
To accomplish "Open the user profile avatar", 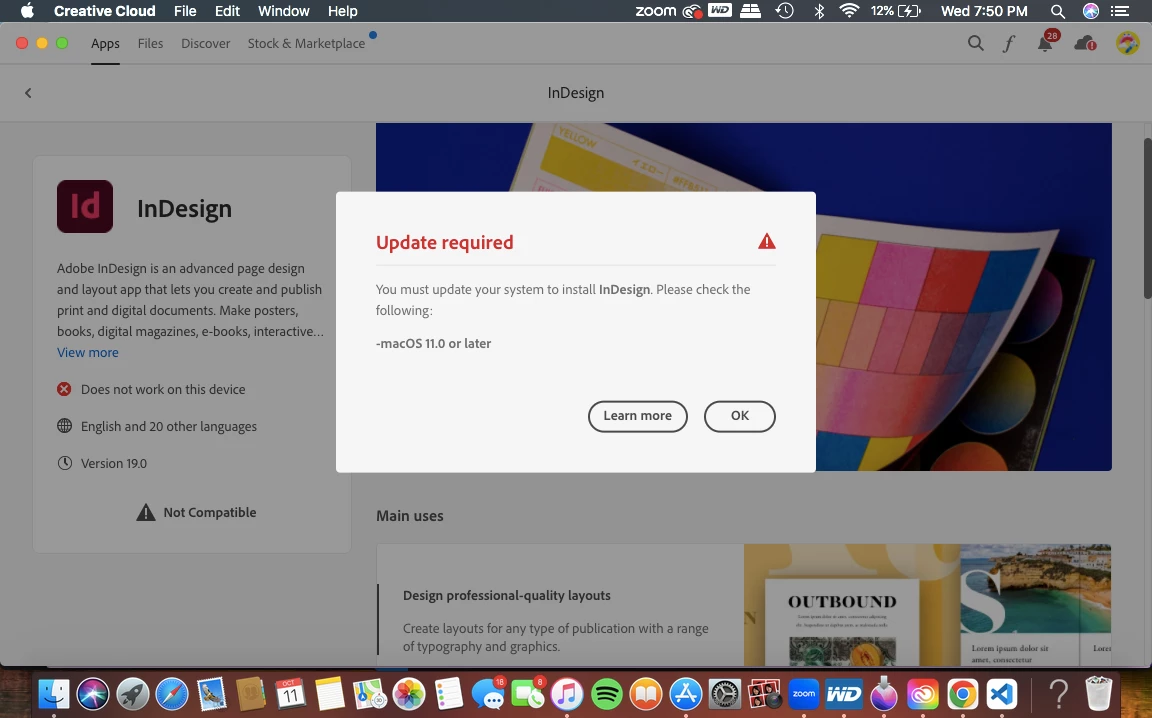I will [x=1127, y=43].
